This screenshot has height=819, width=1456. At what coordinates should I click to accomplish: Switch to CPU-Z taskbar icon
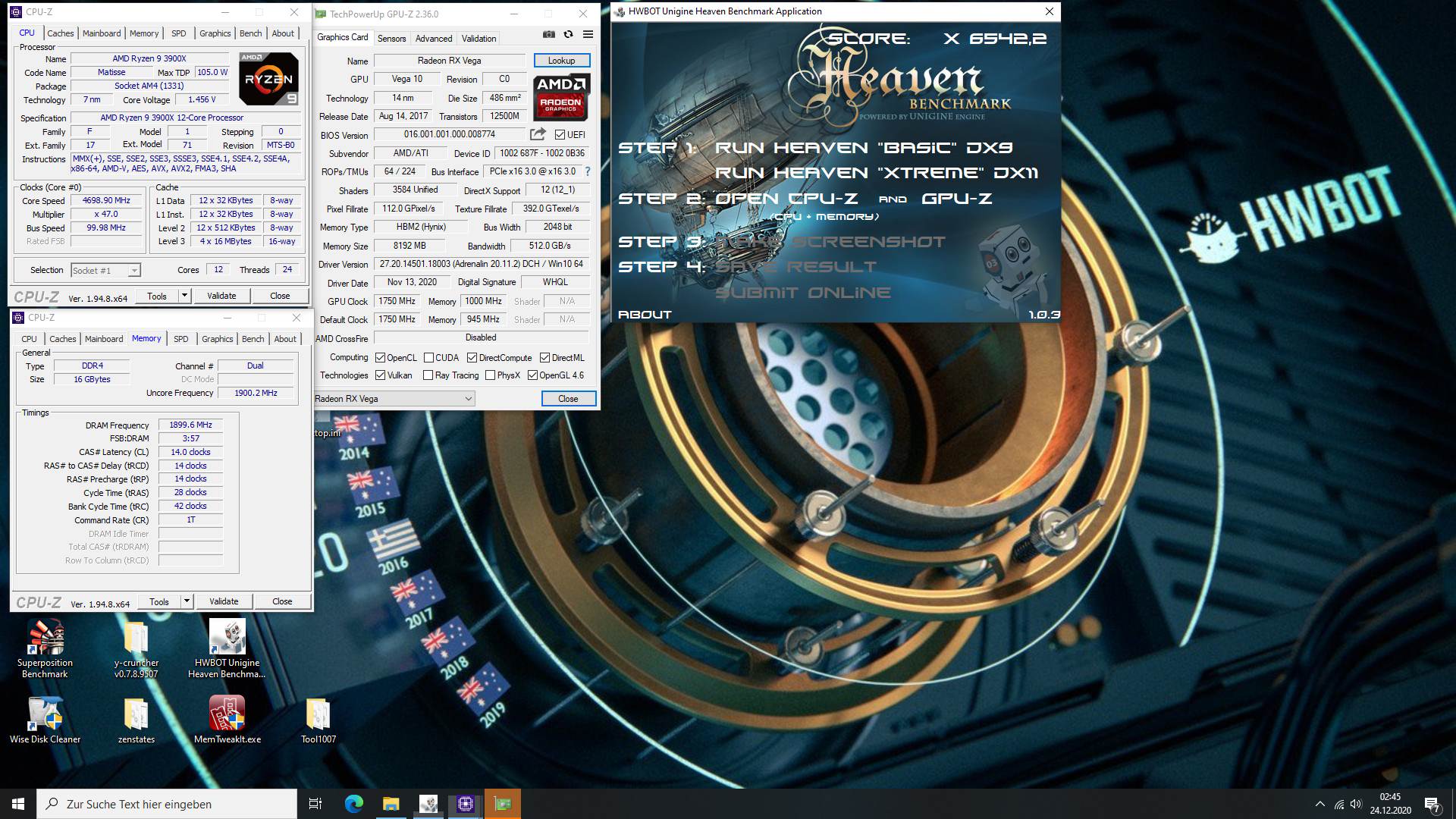[x=465, y=804]
